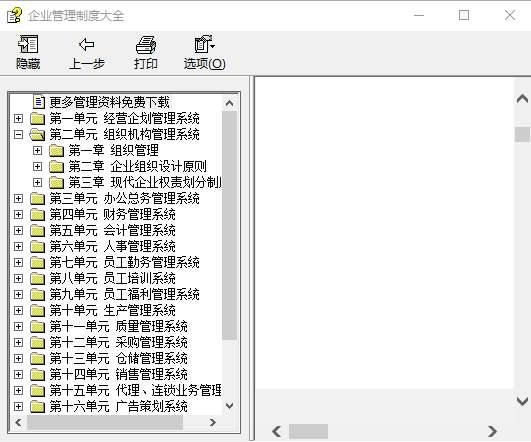Collapse the 第二单元 组织机构管理系统 node
The width and height of the screenshot is (531, 442).
pyautogui.click(x=18, y=134)
